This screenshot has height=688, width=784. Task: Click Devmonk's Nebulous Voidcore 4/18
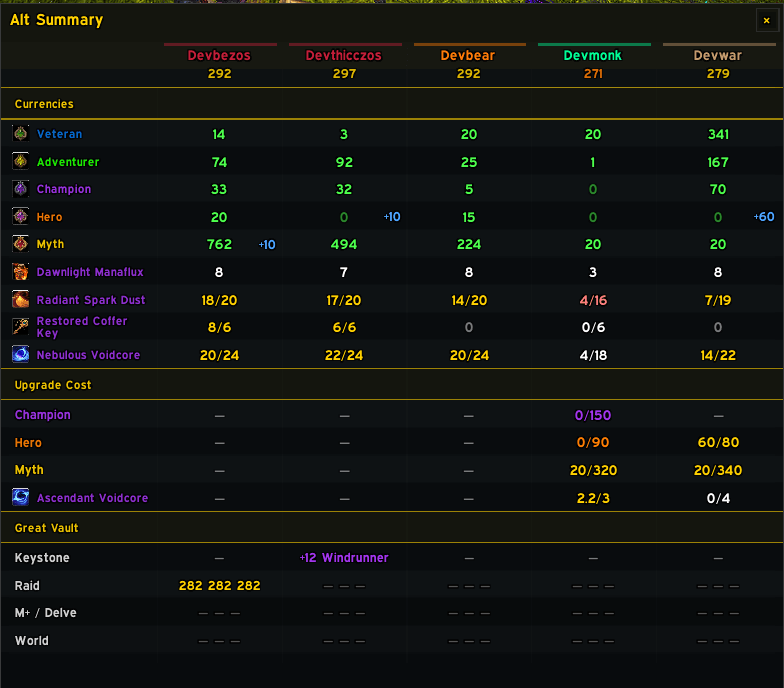pyautogui.click(x=593, y=355)
